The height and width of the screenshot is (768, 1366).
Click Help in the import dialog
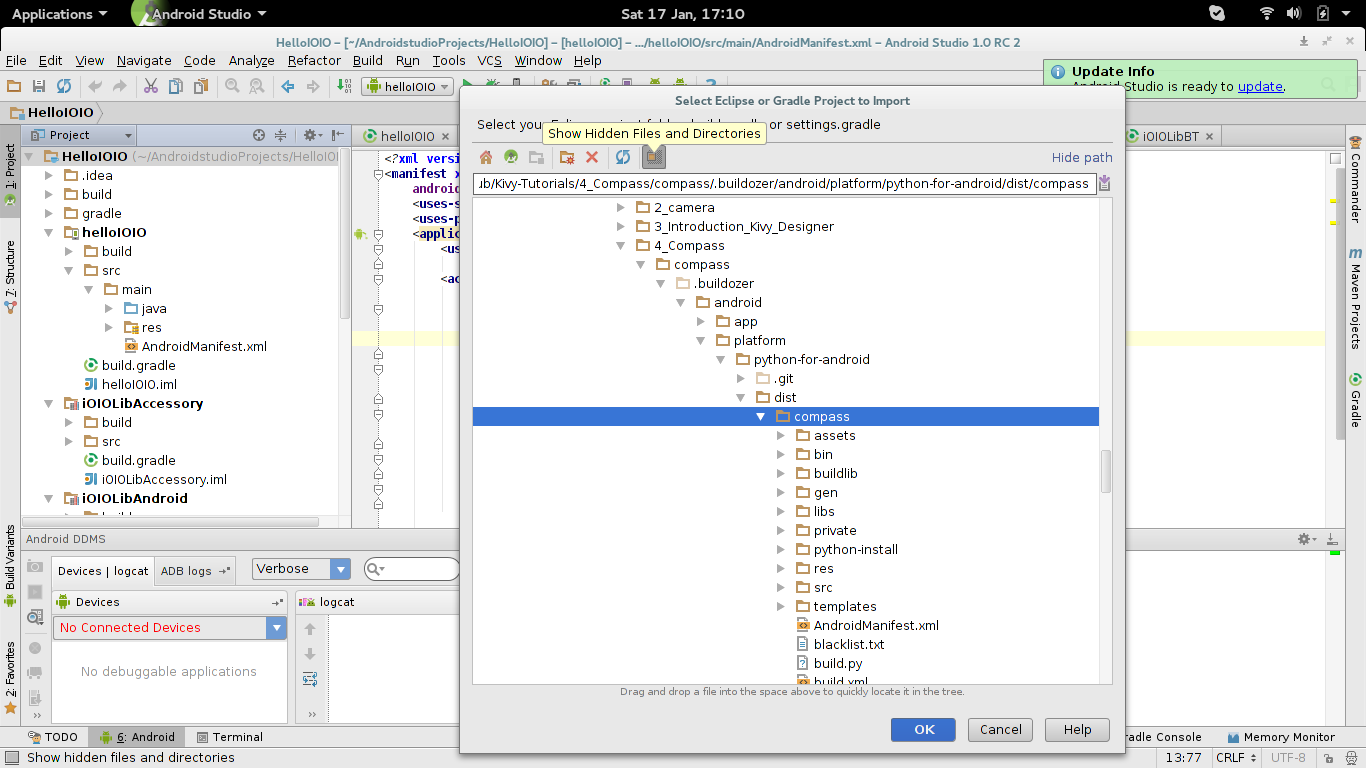[x=1077, y=730]
